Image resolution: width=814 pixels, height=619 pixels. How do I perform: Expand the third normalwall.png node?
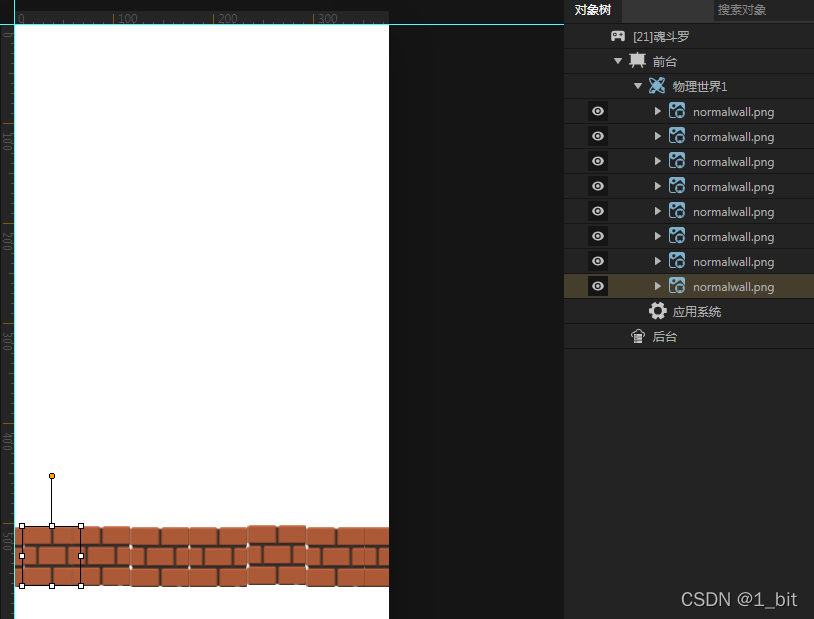tap(658, 161)
